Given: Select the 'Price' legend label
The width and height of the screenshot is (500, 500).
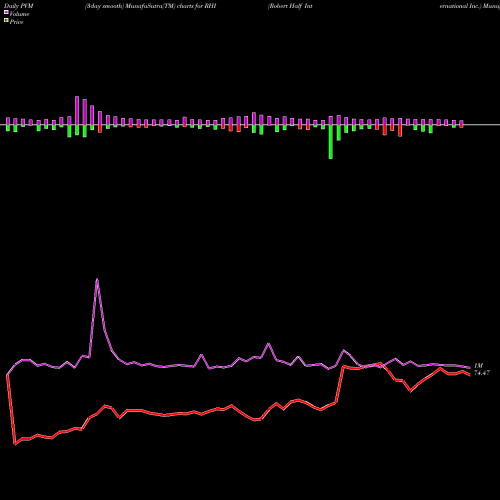Looking at the screenshot, I should coord(16,22).
